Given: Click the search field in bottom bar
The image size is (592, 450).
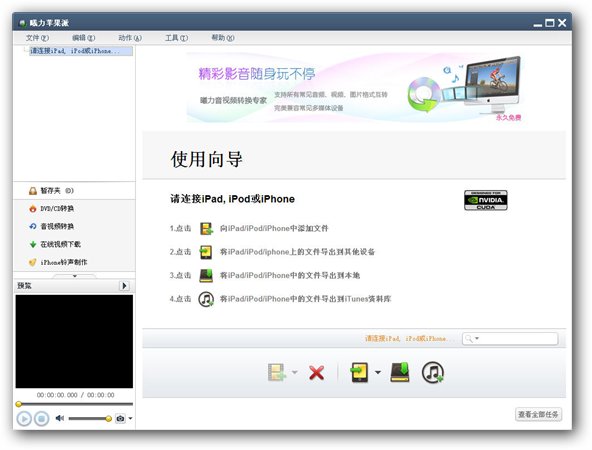Looking at the screenshot, I should pyautogui.click(x=510, y=339).
